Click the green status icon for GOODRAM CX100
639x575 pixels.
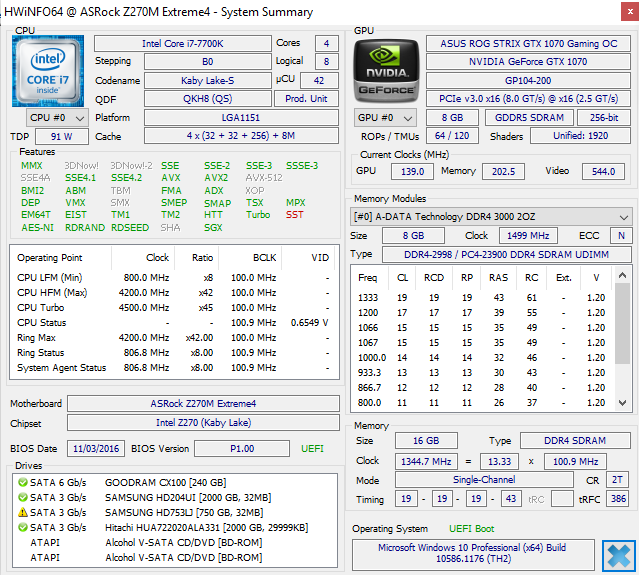(23, 482)
